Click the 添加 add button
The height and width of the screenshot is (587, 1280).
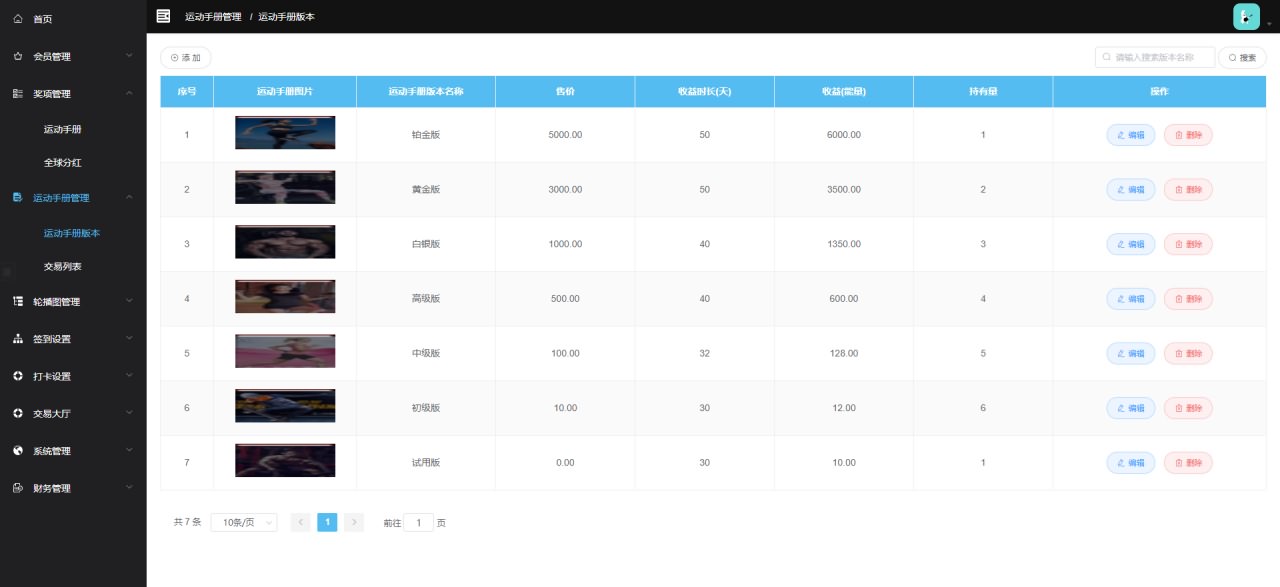click(x=186, y=58)
